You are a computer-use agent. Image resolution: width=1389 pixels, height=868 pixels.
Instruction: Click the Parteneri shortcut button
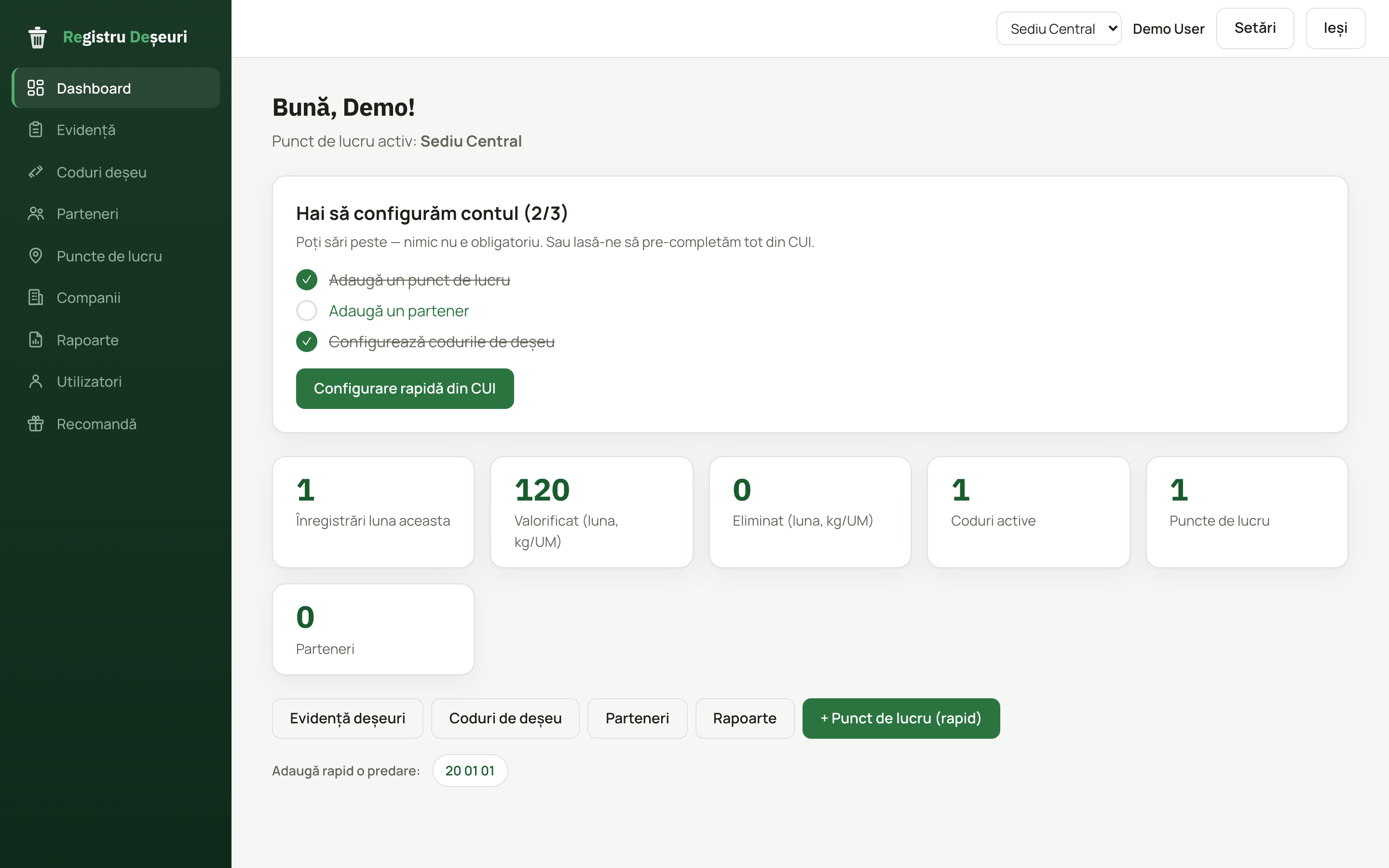(x=637, y=718)
